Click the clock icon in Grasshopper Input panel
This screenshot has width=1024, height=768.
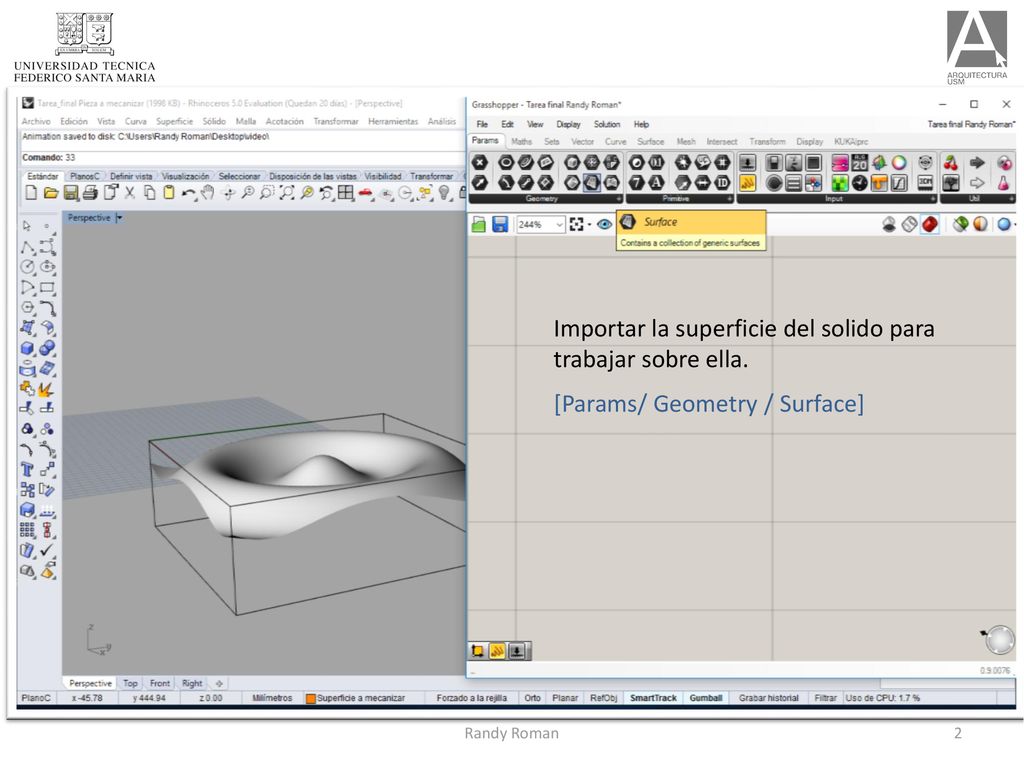pos(859,184)
